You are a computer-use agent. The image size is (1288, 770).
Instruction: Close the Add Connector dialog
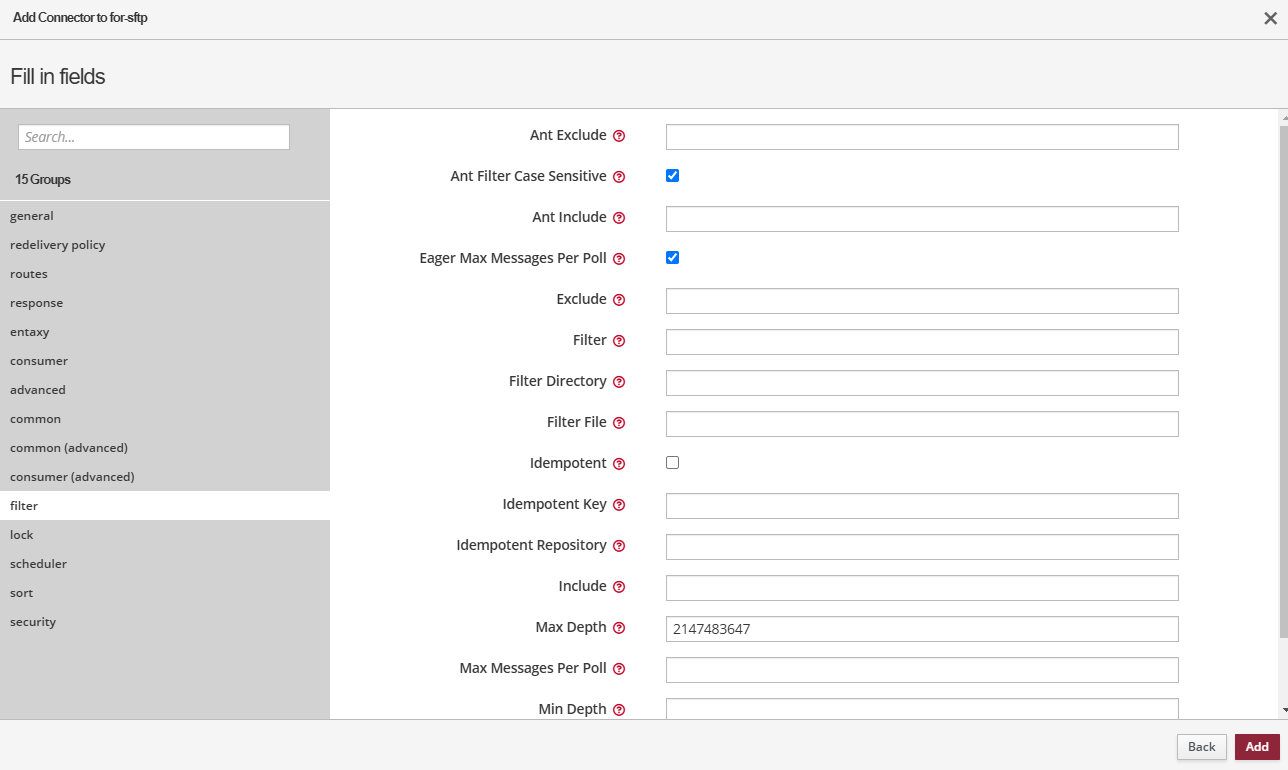click(x=1270, y=18)
